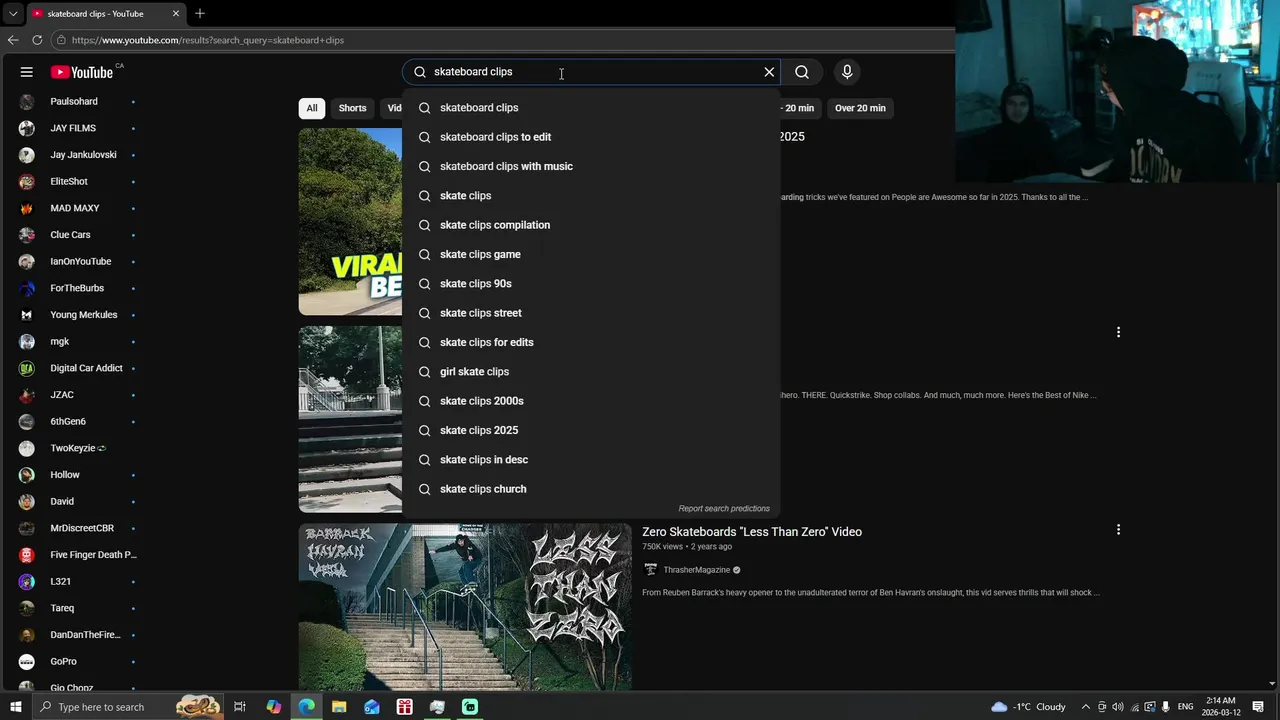Pick the 'skate clips compilation' suggestion
1280x720 pixels.
591,225
